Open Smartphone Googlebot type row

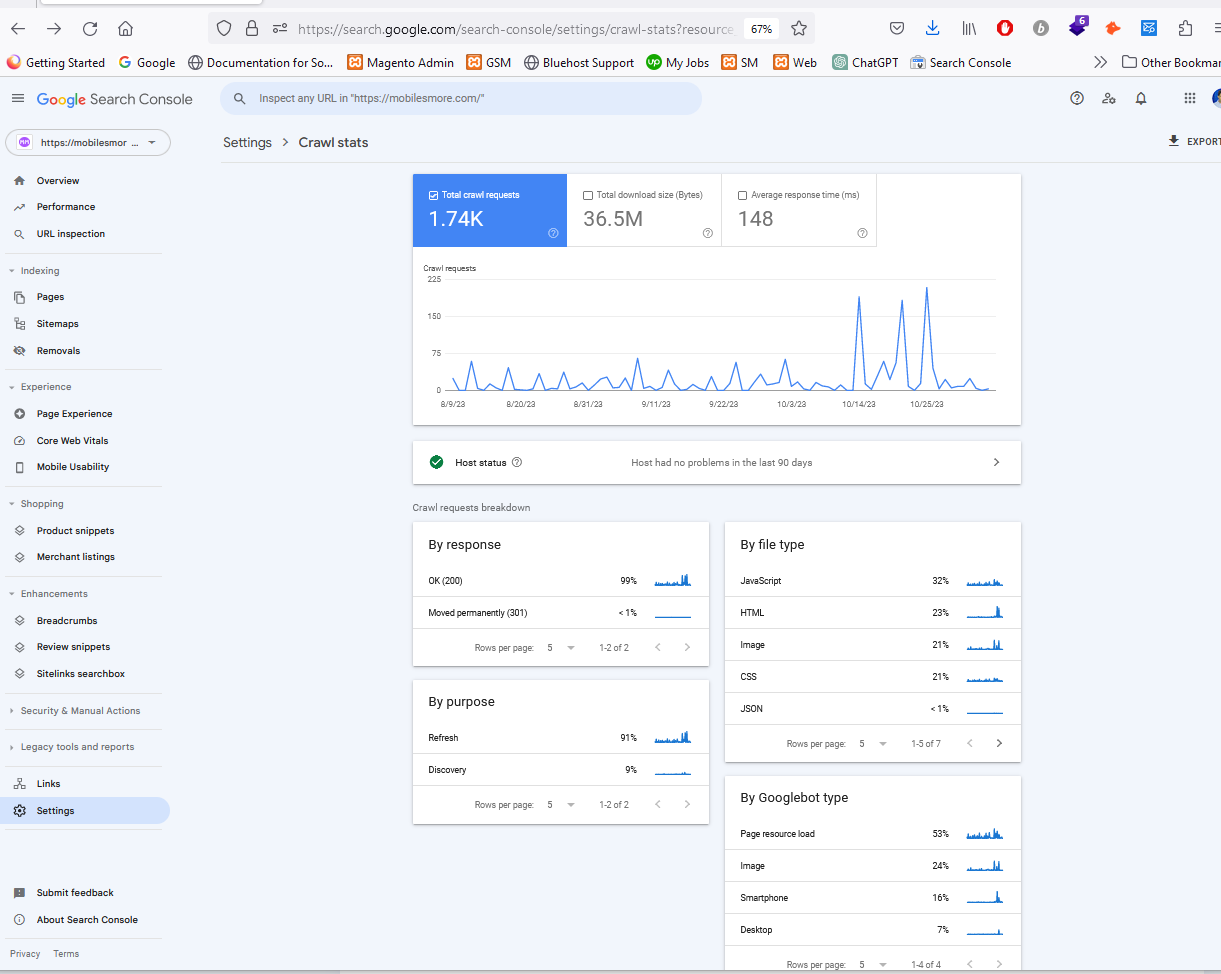872,897
